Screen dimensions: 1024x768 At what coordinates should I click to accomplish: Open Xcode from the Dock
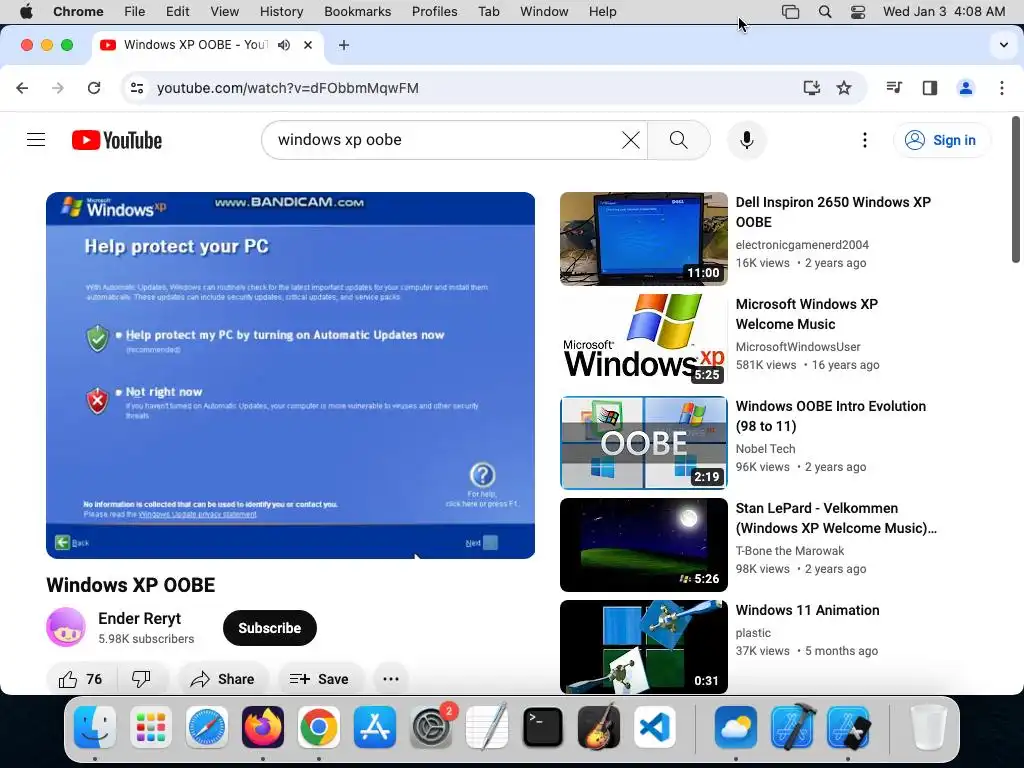pyautogui.click(x=793, y=727)
